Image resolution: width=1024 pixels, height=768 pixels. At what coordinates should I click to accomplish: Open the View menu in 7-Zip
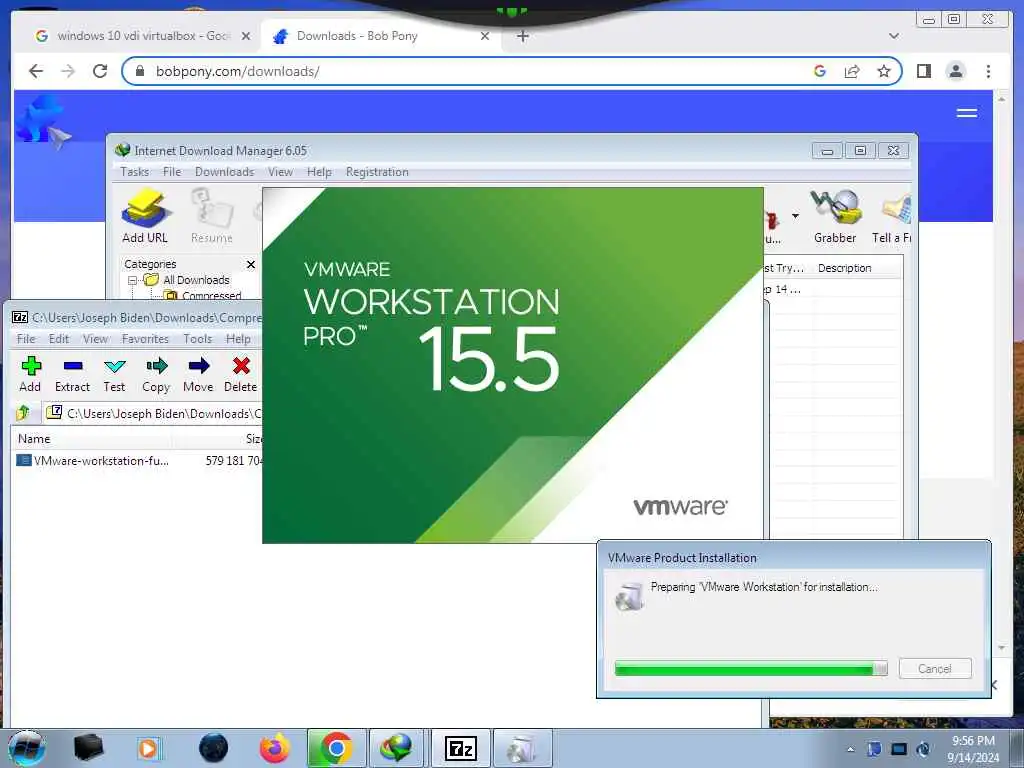click(95, 338)
